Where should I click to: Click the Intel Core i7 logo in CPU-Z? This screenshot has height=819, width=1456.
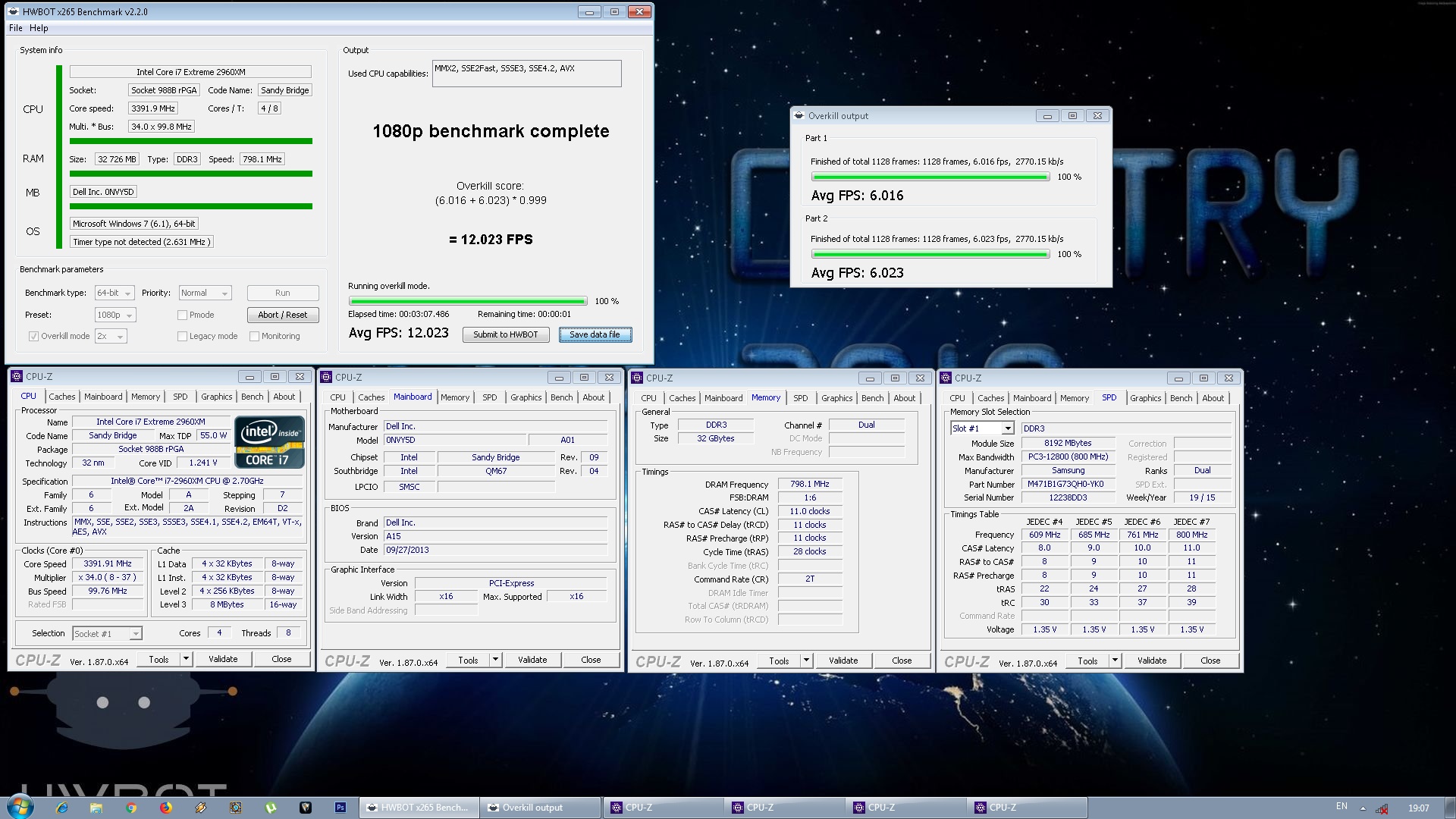269,442
